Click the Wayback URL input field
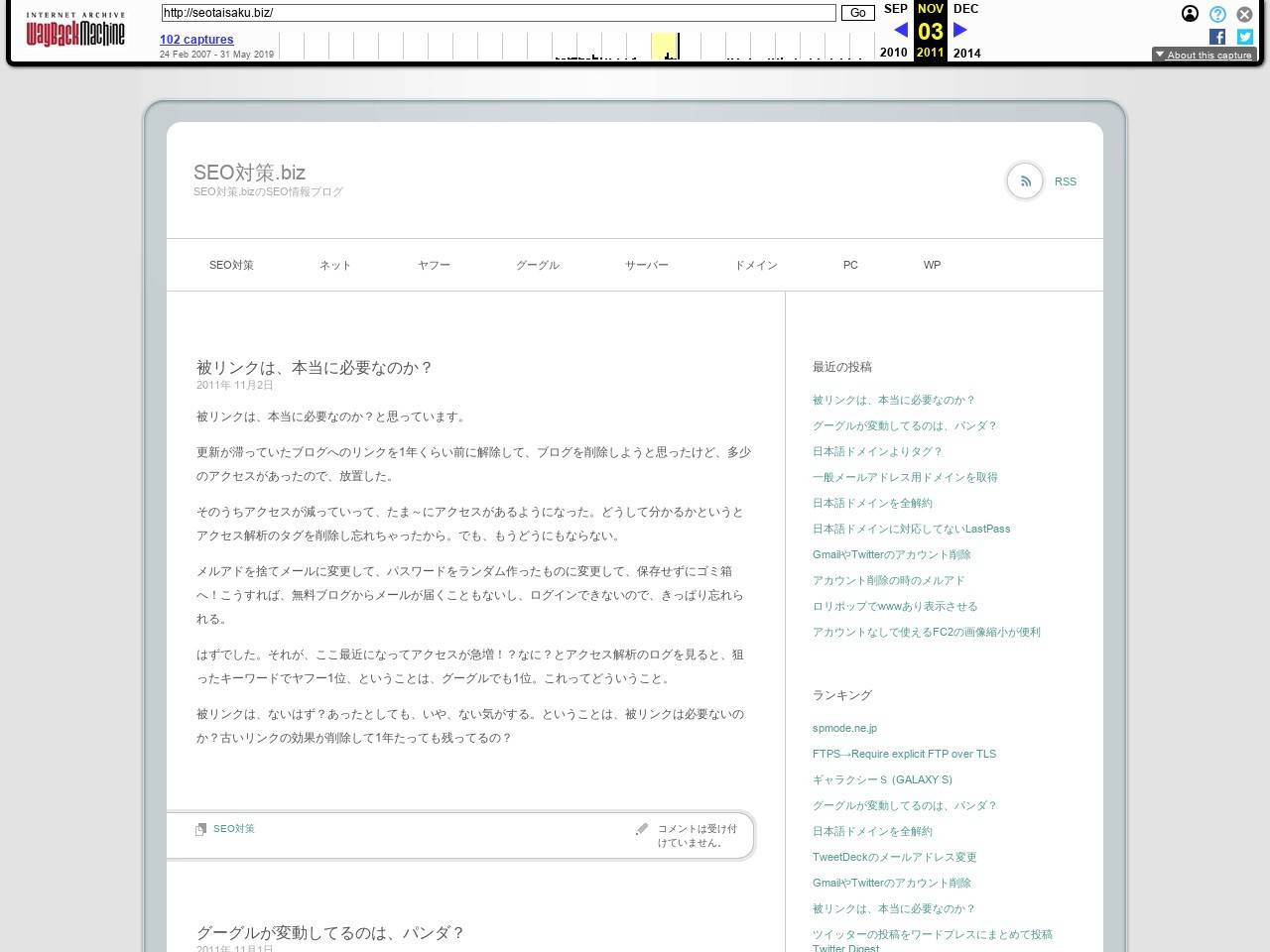 point(498,13)
